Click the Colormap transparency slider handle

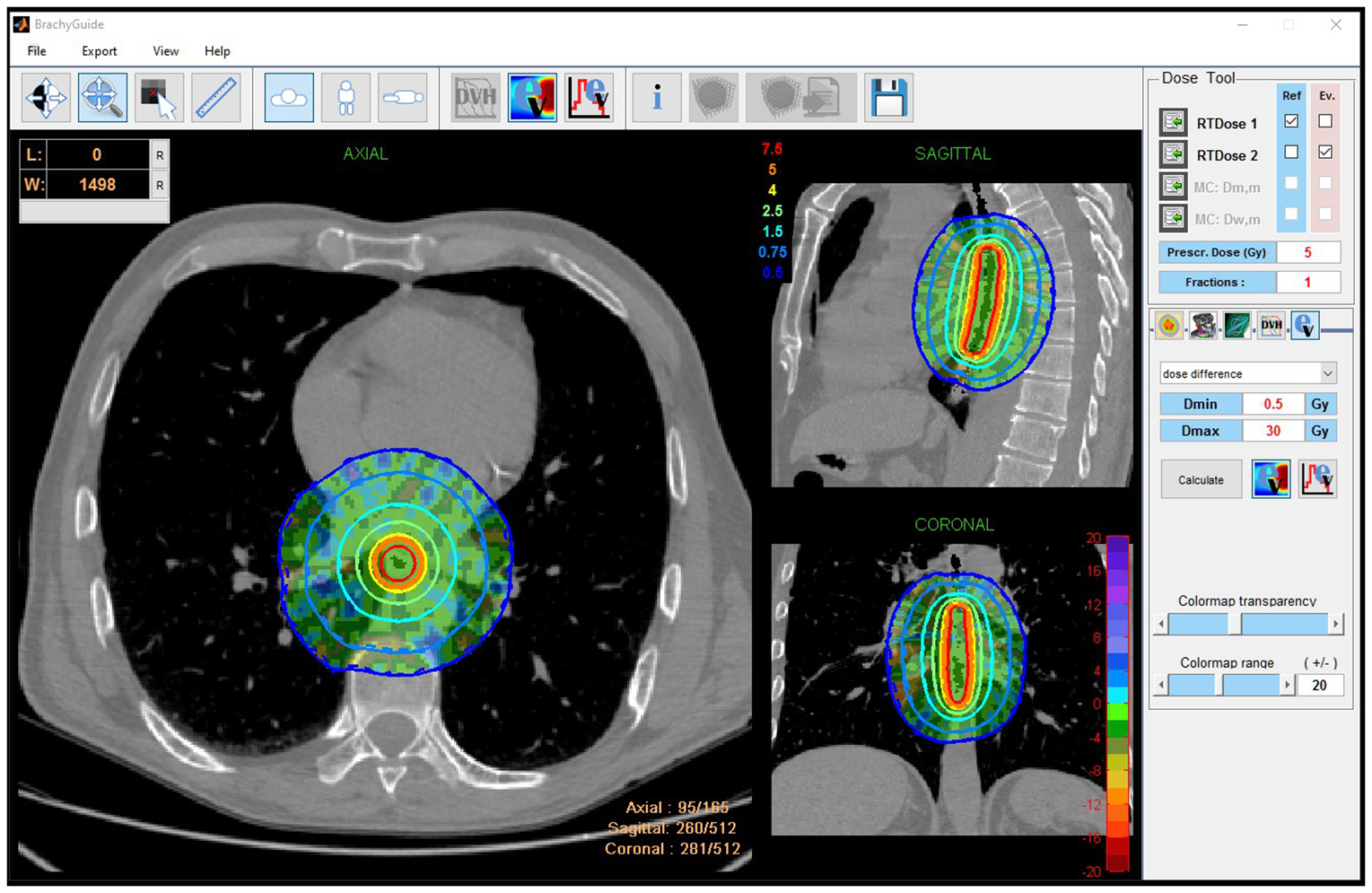point(1235,624)
